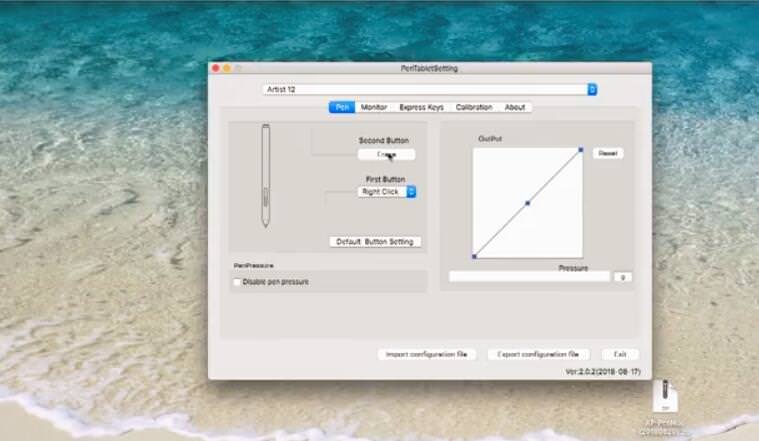
Task: Click Import configuration file button
Action: (x=426, y=354)
